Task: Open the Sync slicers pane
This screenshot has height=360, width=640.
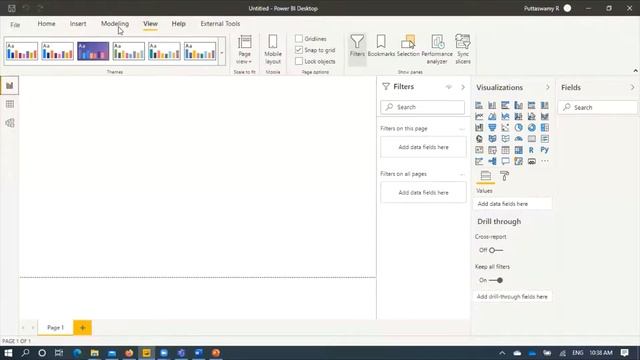Action: click(x=463, y=49)
